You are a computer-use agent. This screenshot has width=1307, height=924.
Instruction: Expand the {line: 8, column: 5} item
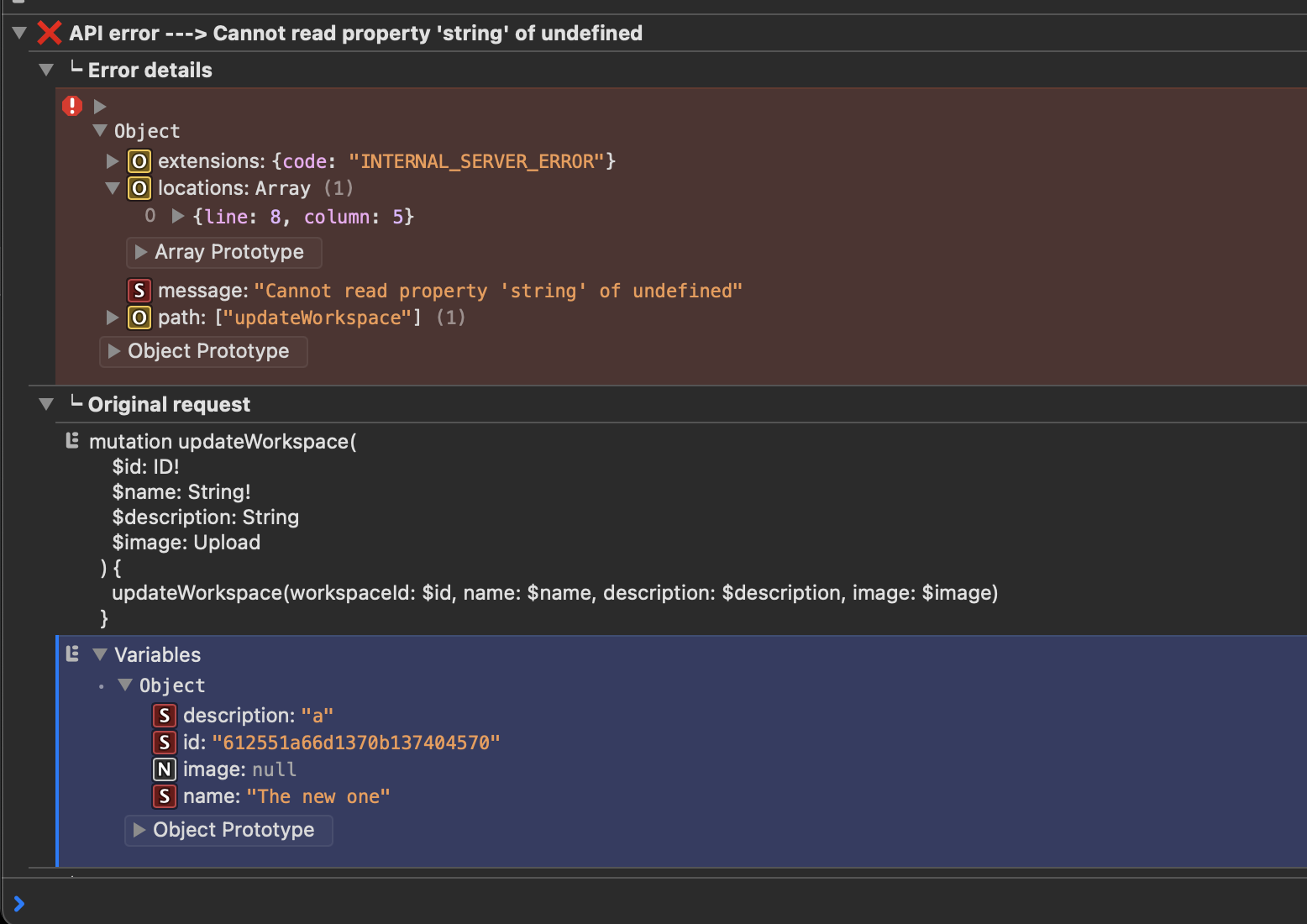(x=177, y=216)
